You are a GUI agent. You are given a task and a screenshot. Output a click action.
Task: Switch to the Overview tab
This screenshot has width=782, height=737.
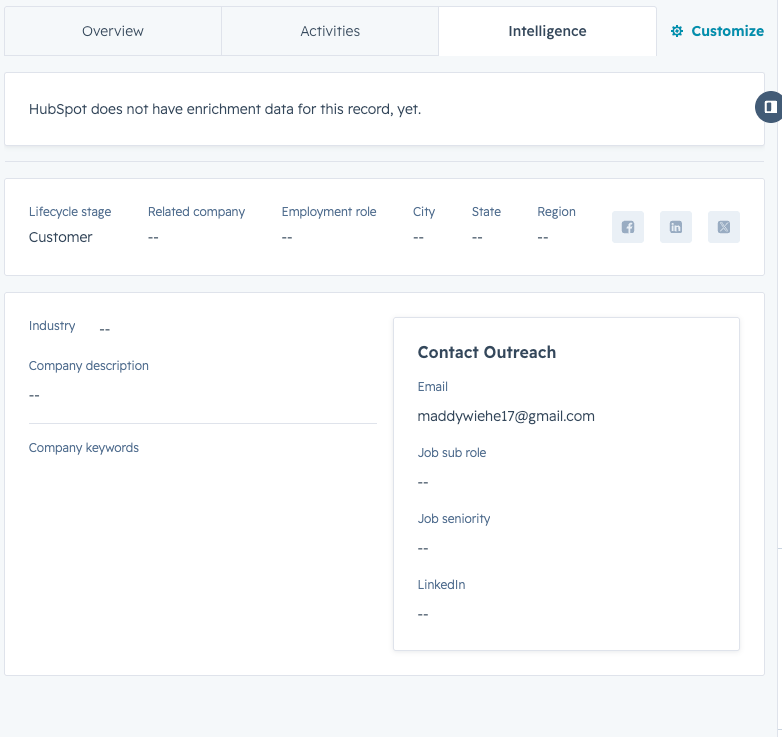pos(113,31)
